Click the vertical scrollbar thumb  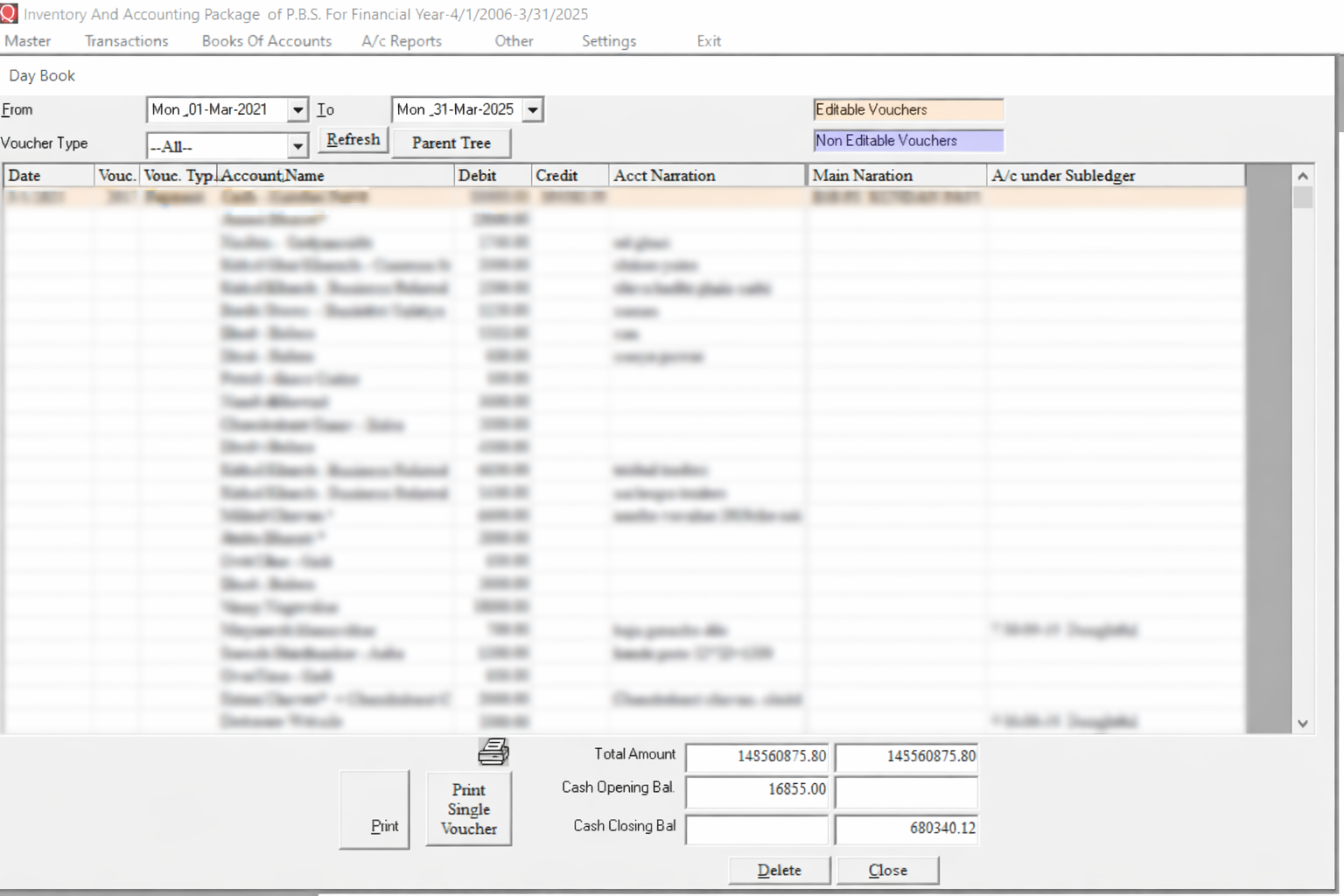[1303, 197]
